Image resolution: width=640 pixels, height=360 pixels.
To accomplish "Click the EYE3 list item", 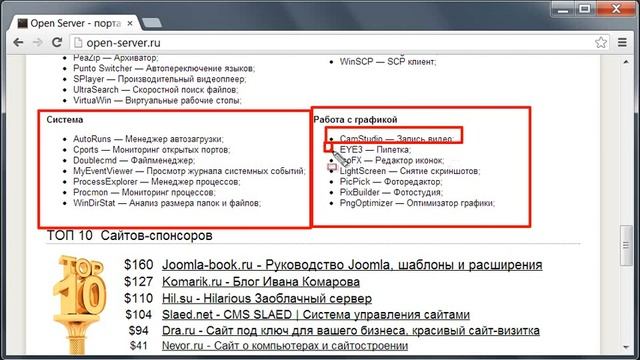I will click(x=375, y=150).
